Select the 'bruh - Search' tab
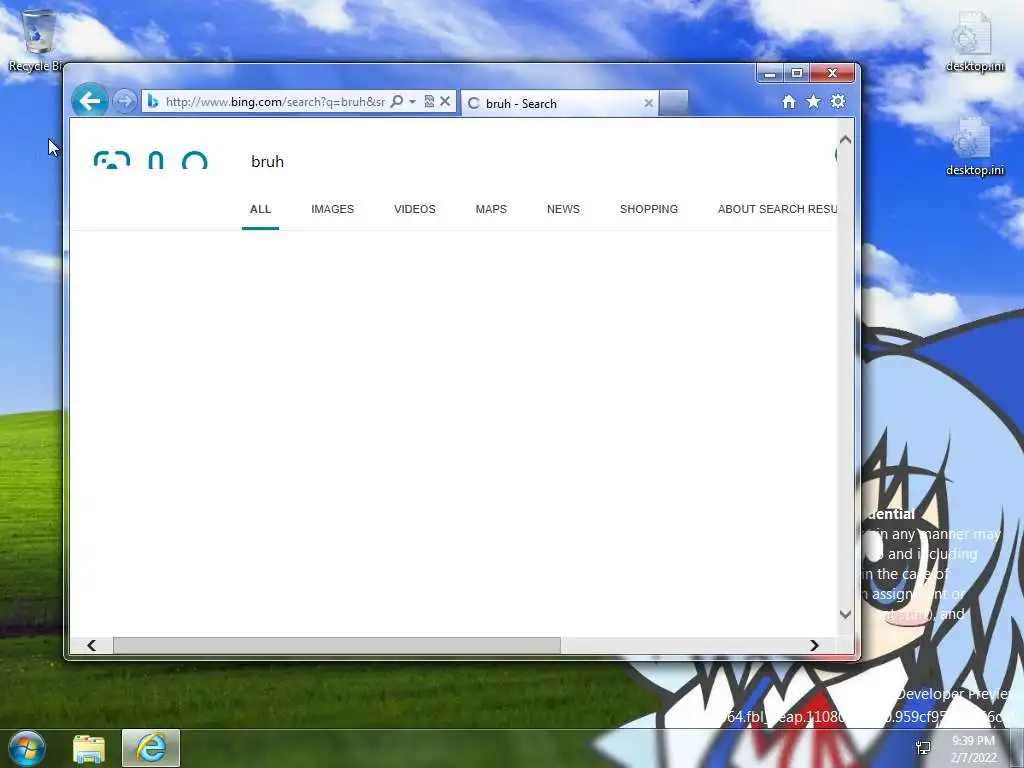Screen dimensions: 1024x768 tap(560, 103)
